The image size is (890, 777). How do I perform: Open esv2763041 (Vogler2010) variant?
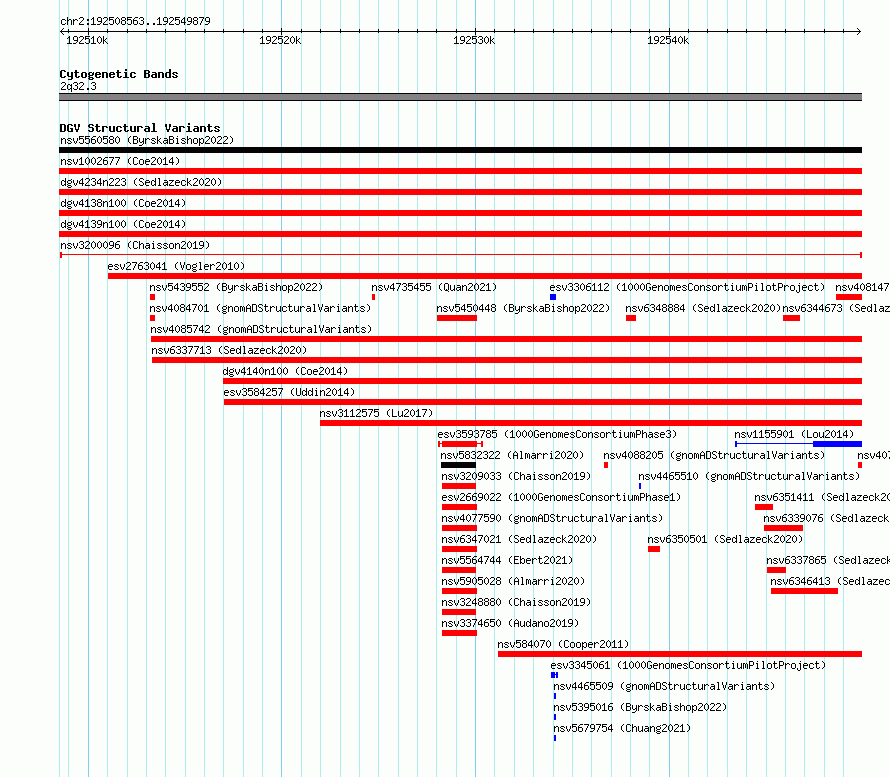tap(176, 266)
